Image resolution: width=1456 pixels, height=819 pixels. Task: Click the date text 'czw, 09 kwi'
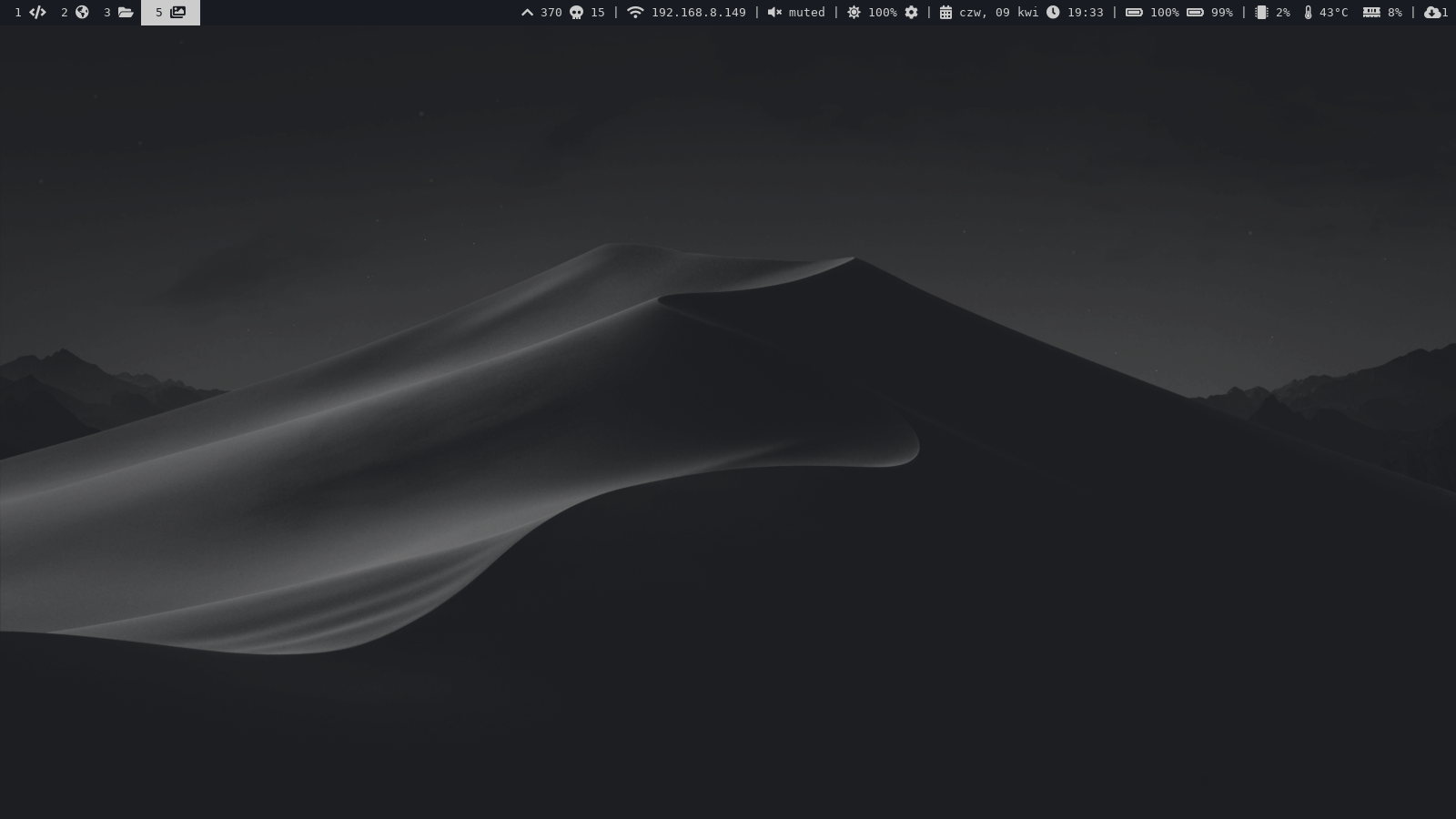(998, 13)
